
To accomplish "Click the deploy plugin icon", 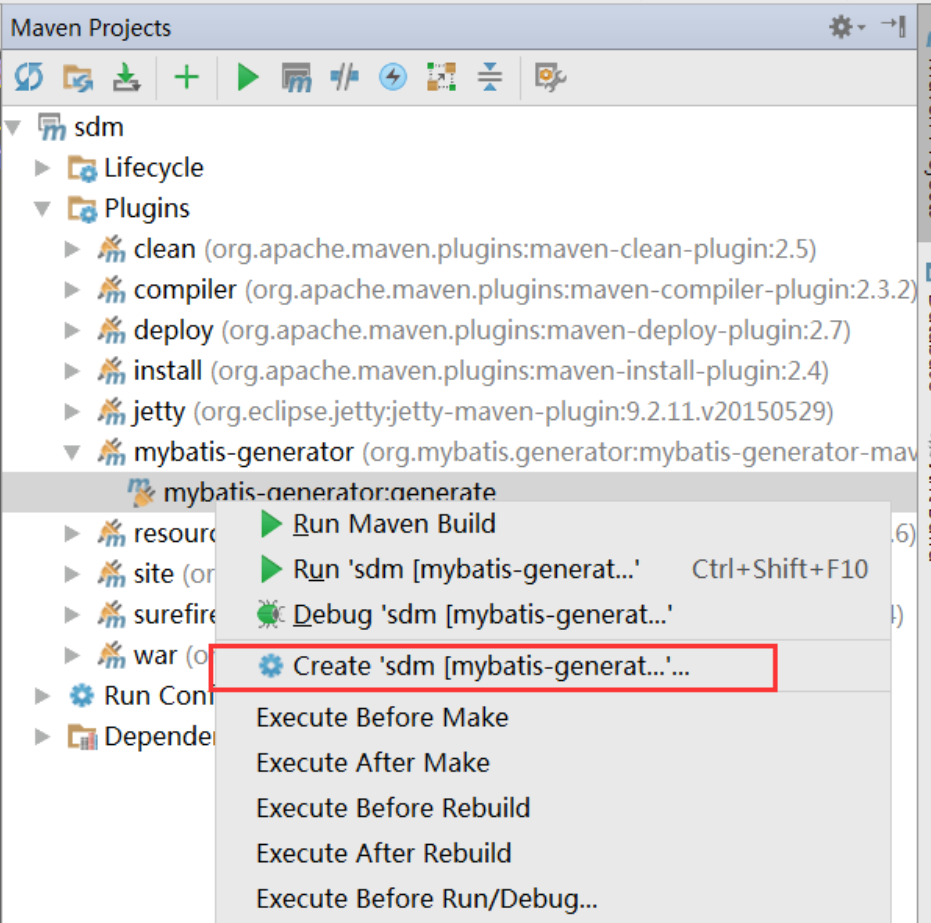I will point(112,330).
